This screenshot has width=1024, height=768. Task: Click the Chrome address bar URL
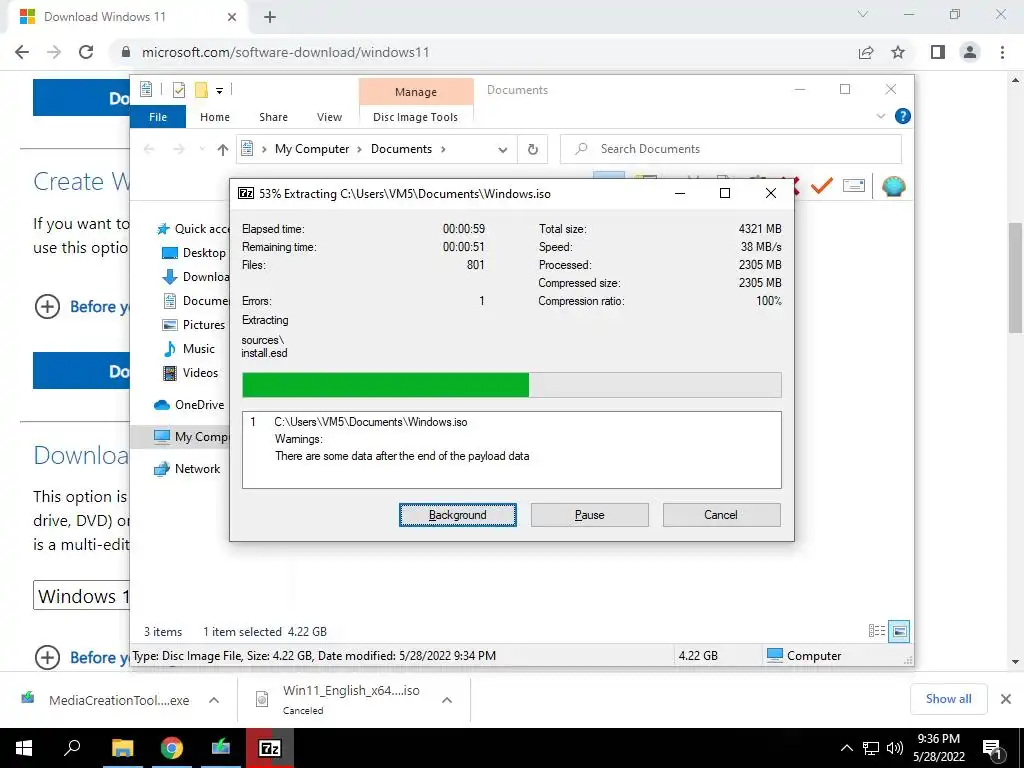[285, 52]
